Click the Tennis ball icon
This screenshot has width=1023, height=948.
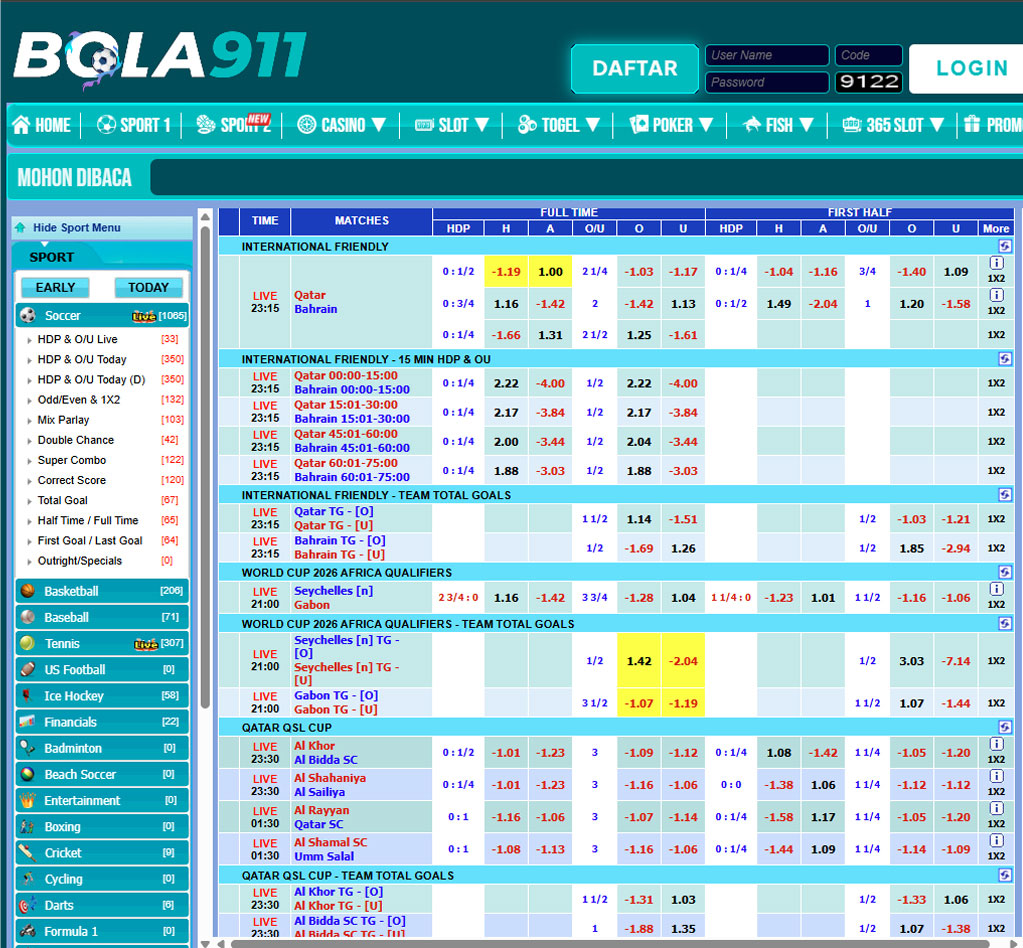tap(27, 643)
